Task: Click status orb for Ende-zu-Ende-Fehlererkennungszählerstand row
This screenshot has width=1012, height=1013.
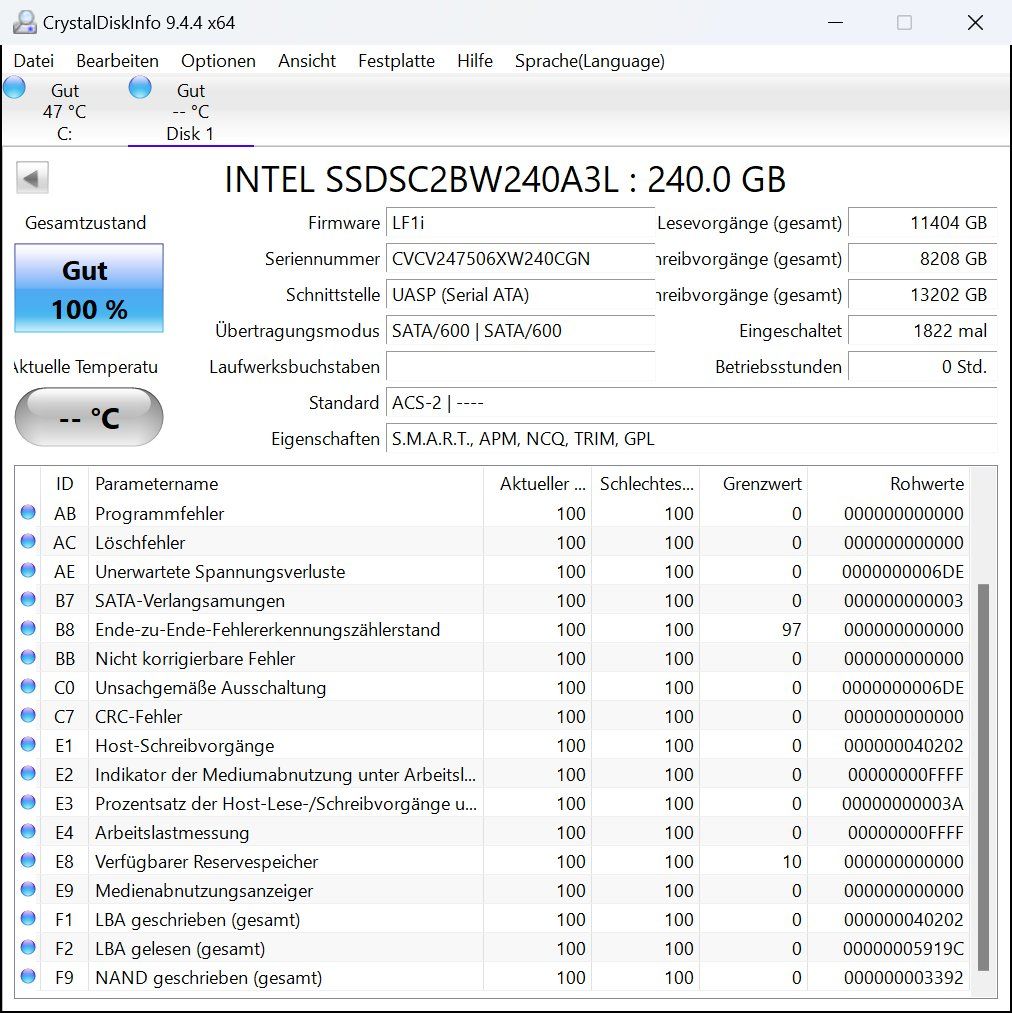Action: tap(28, 629)
